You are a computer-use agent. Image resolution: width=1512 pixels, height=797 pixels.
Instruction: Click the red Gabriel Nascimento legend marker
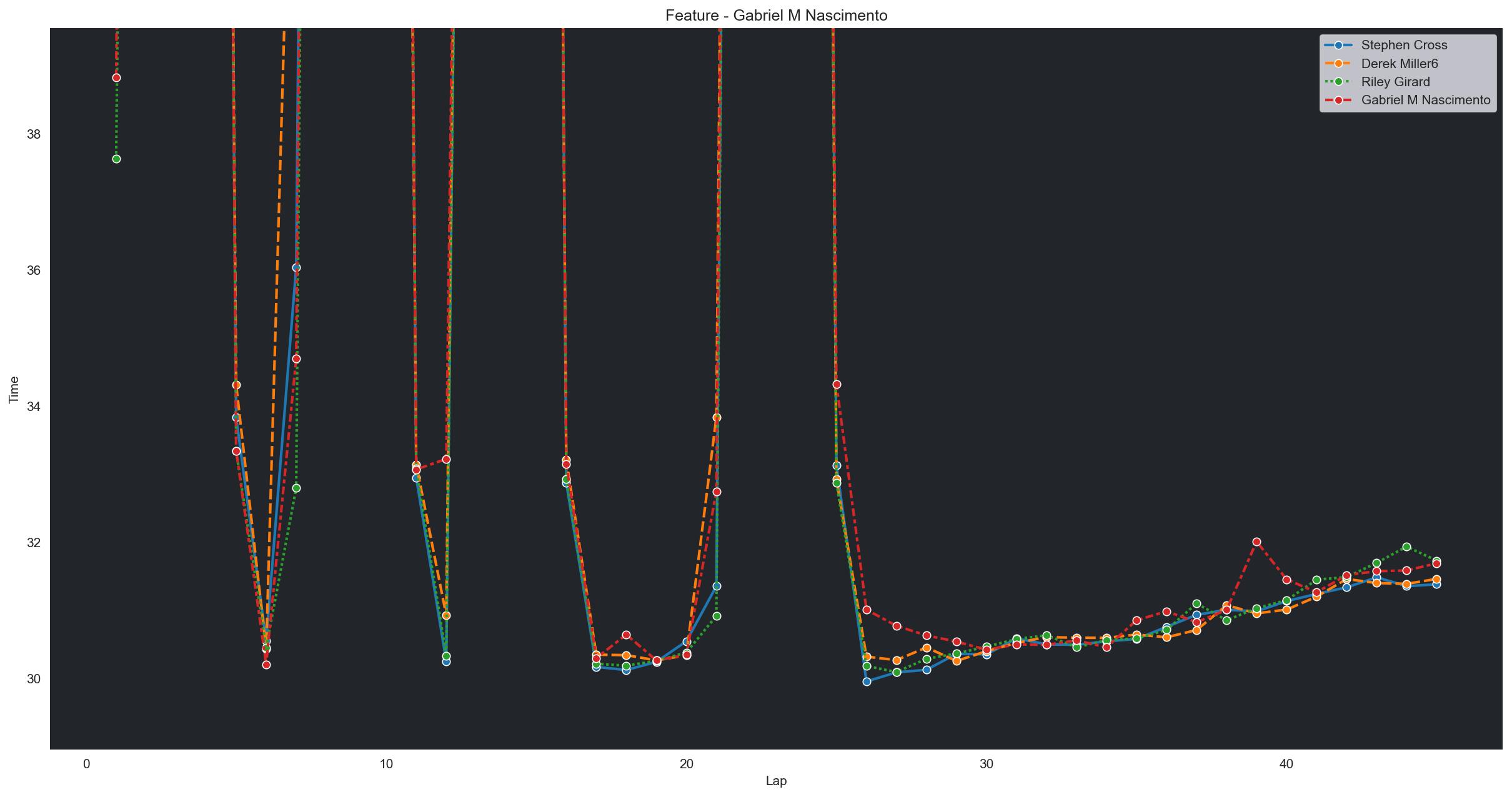(1338, 100)
